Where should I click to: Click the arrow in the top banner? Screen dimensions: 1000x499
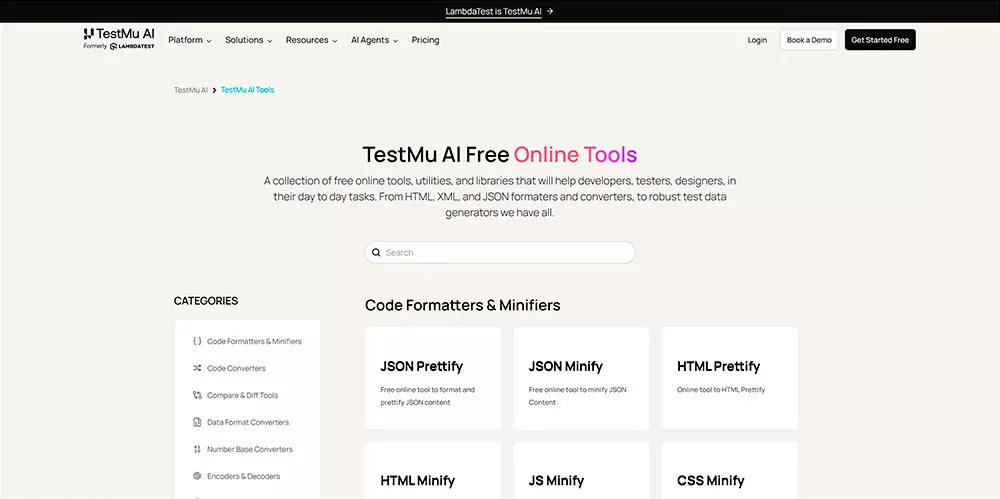coord(550,11)
